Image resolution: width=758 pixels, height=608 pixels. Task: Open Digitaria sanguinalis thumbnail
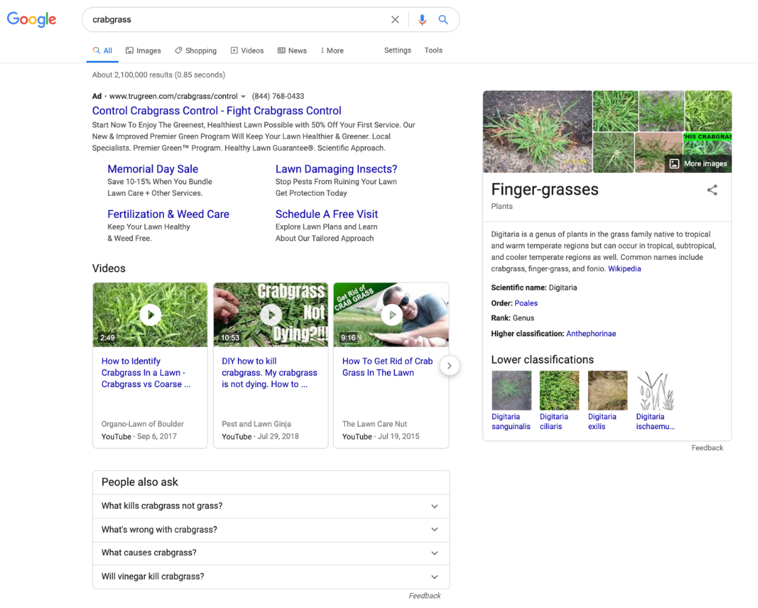coord(511,391)
